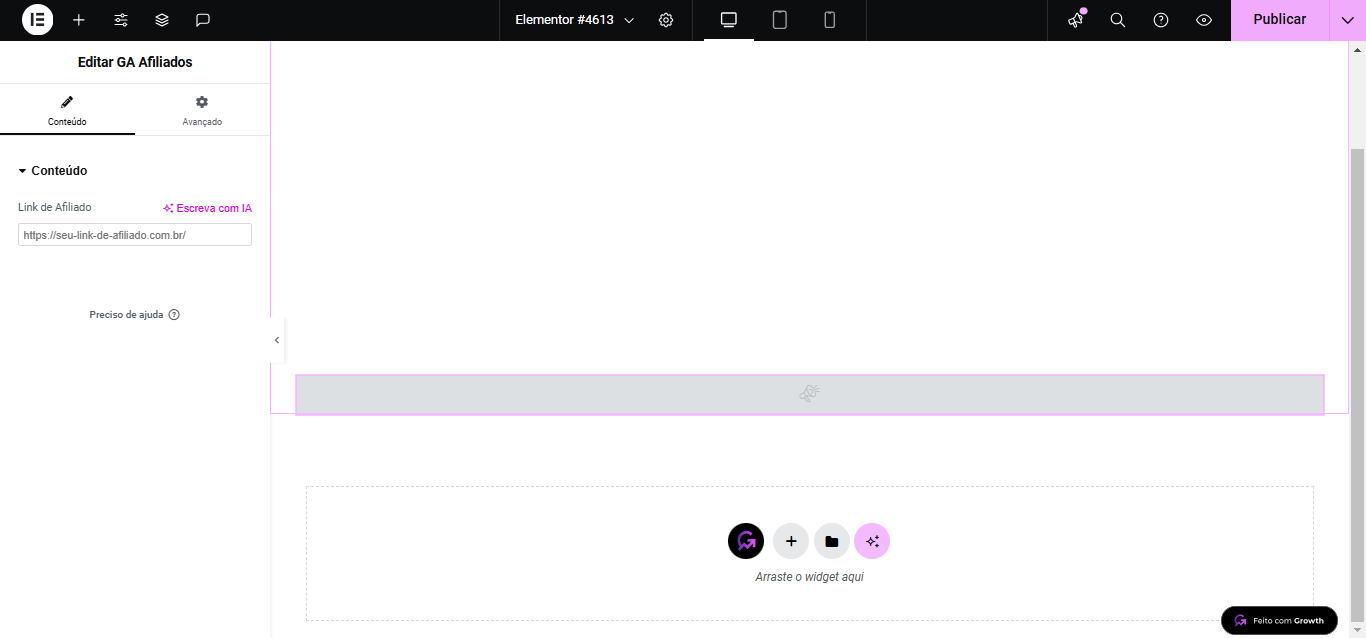
Task: Switch to the Avançado tab
Action: pyautogui.click(x=202, y=110)
